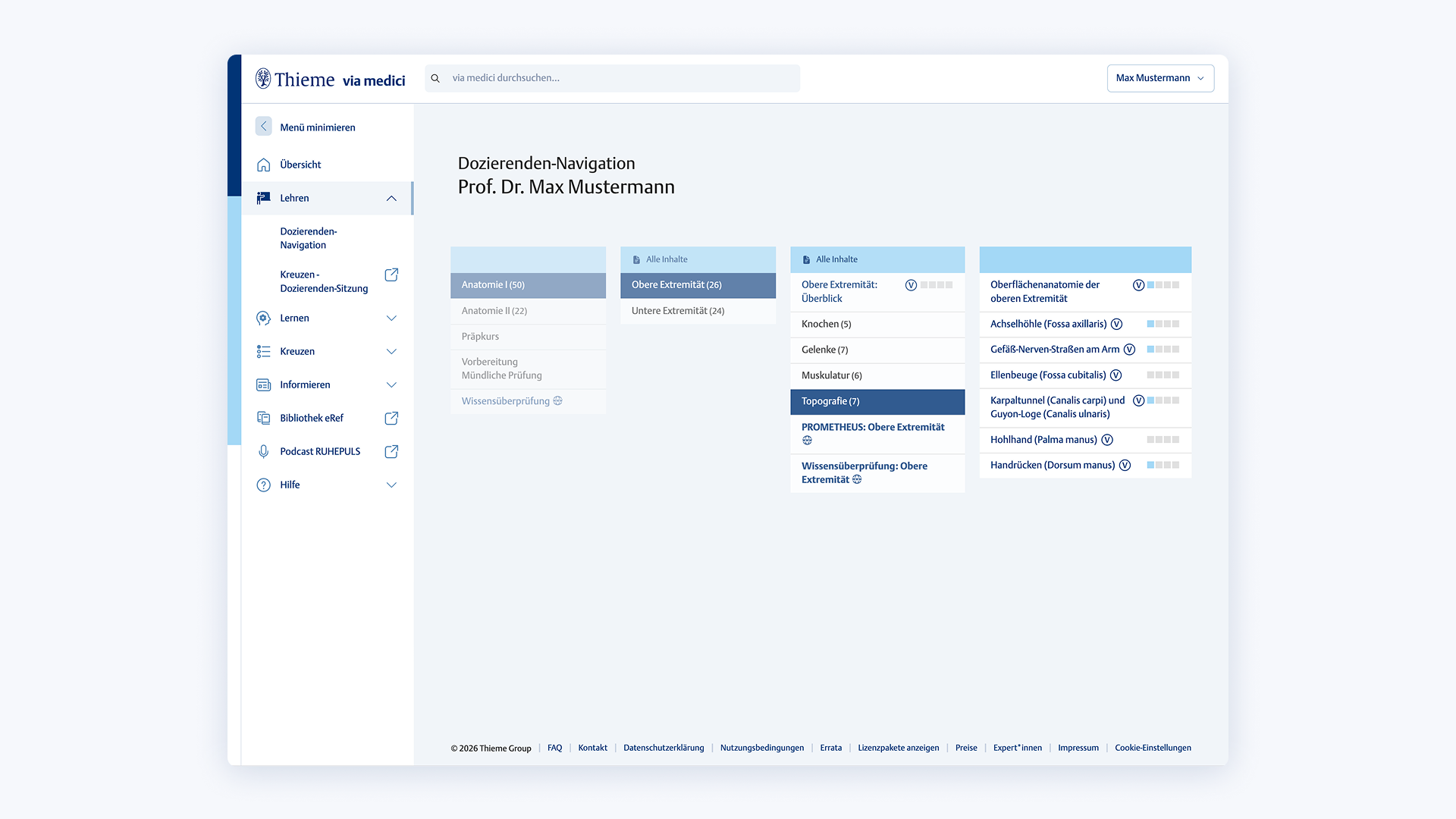The height and width of the screenshot is (819, 1456).
Task: Expand the Hilfe menu chevron
Action: (391, 485)
